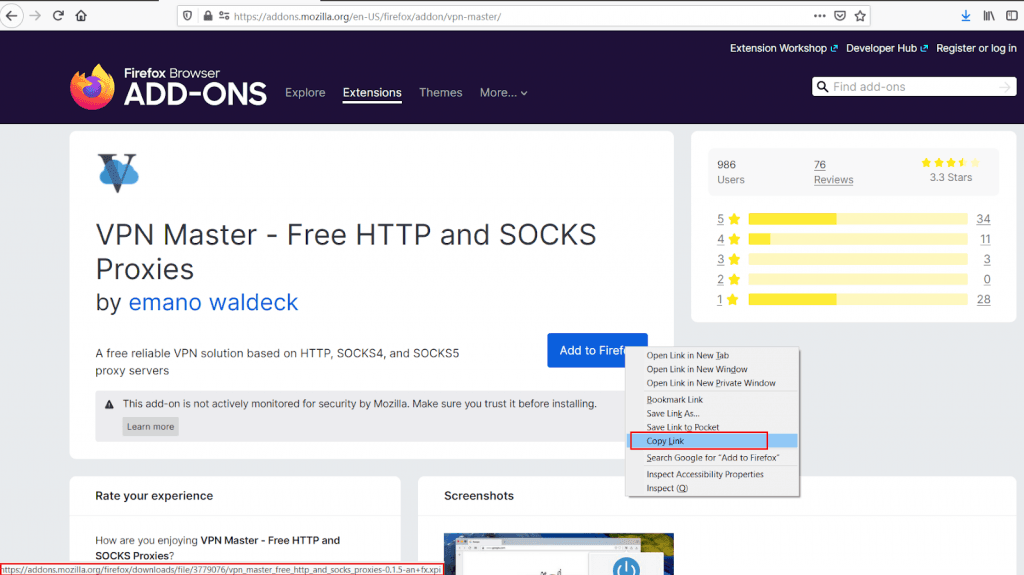This screenshot has height=575, width=1024.
Task: Click the browser back arrow button
Action: [13, 16]
